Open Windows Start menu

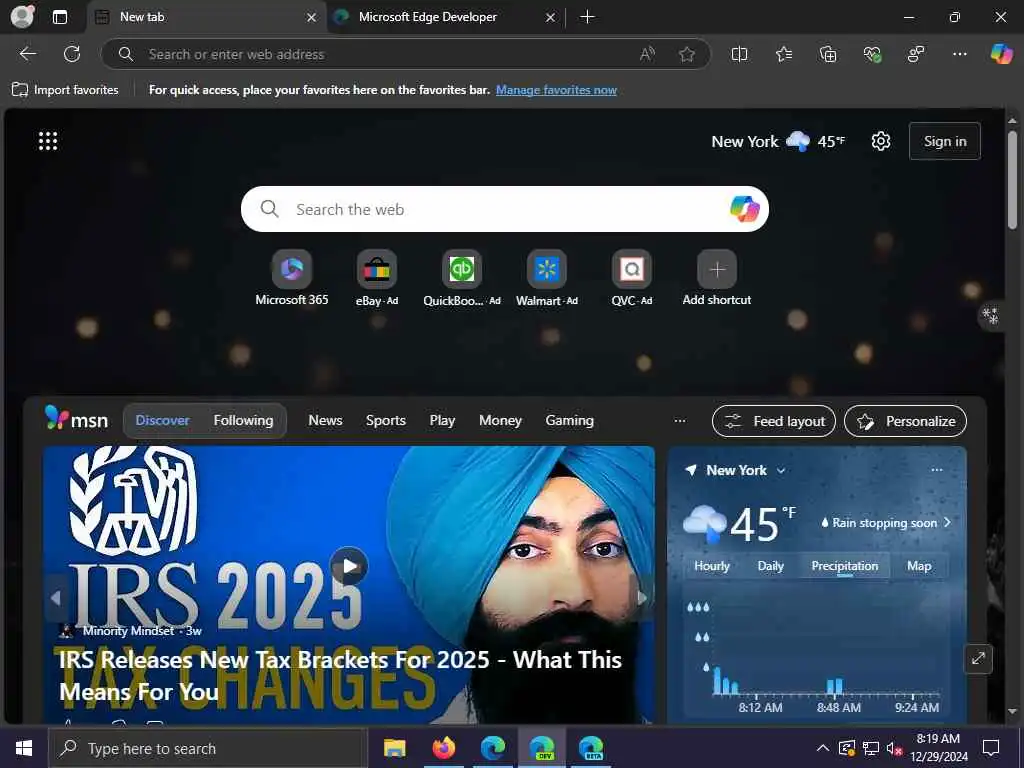24,748
